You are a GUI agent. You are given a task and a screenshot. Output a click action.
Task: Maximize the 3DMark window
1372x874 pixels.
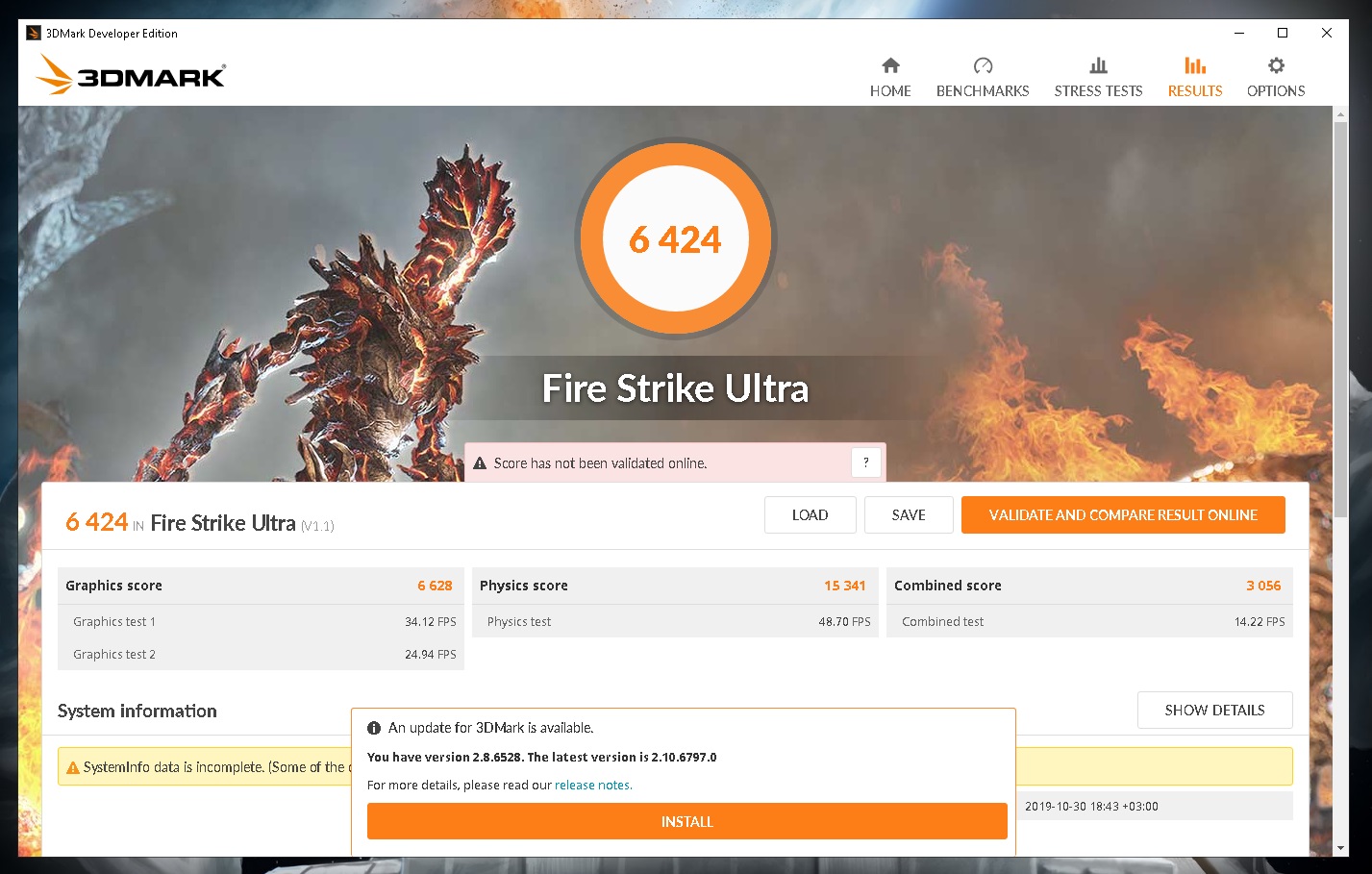tap(1283, 33)
